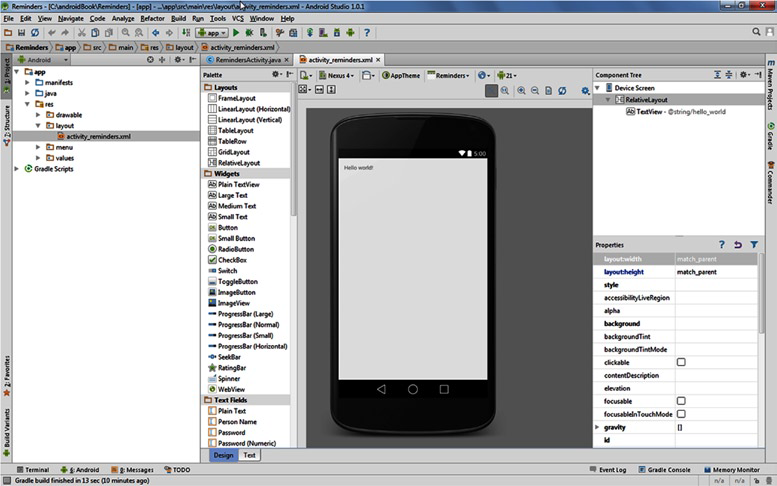Expand the manifests folder in project tree

[26, 82]
